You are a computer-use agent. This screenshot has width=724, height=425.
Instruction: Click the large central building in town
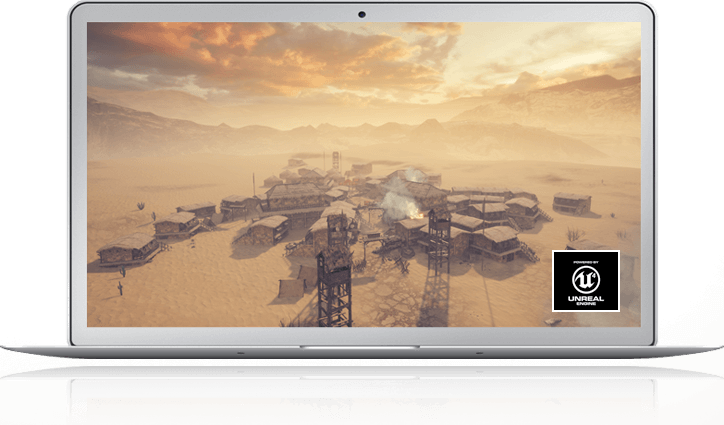295,192
